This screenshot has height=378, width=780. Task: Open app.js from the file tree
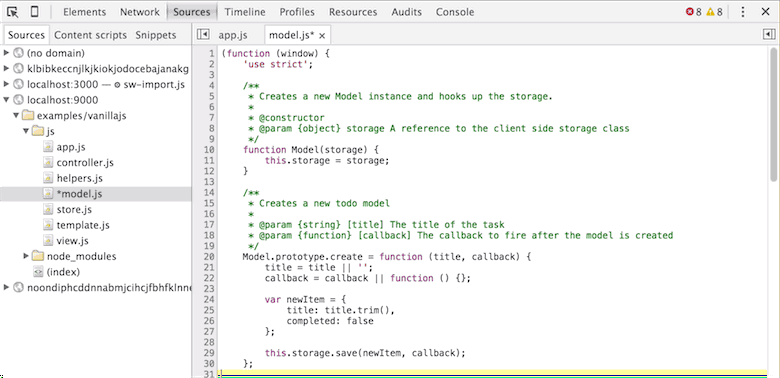pos(71,147)
